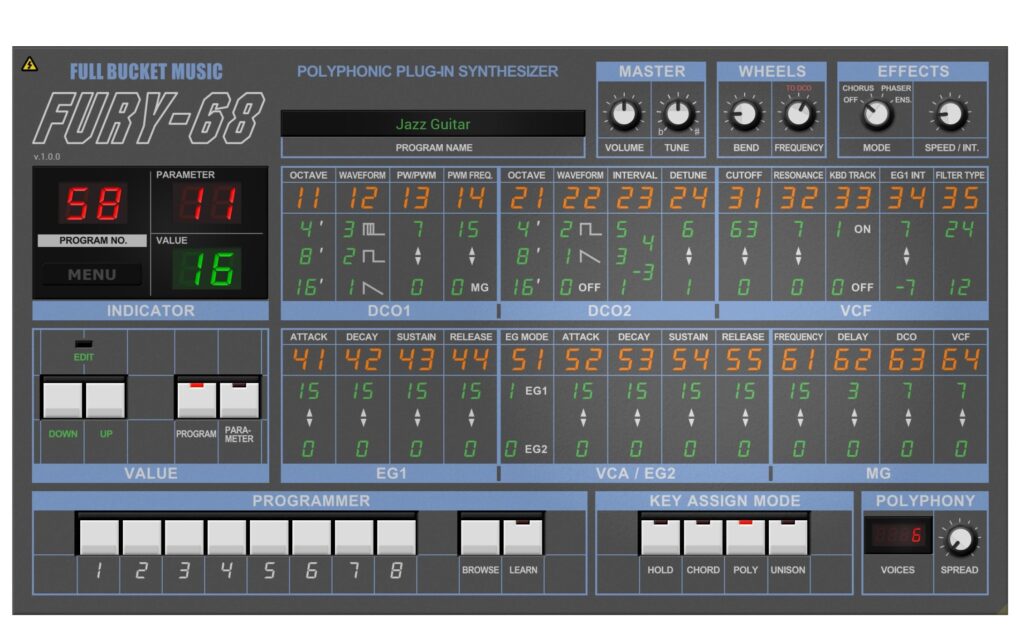Toggle the Hold key assign button

(660, 537)
